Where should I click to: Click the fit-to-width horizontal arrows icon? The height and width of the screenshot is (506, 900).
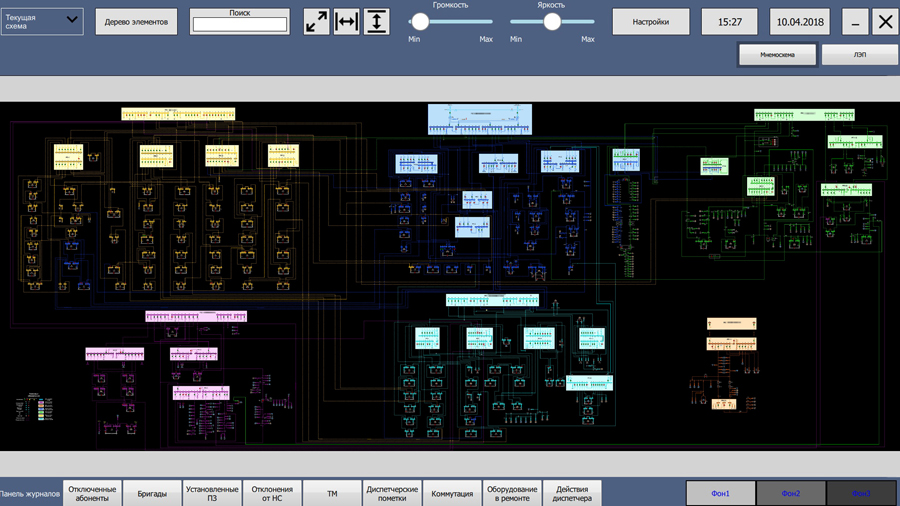pyautogui.click(x=347, y=22)
